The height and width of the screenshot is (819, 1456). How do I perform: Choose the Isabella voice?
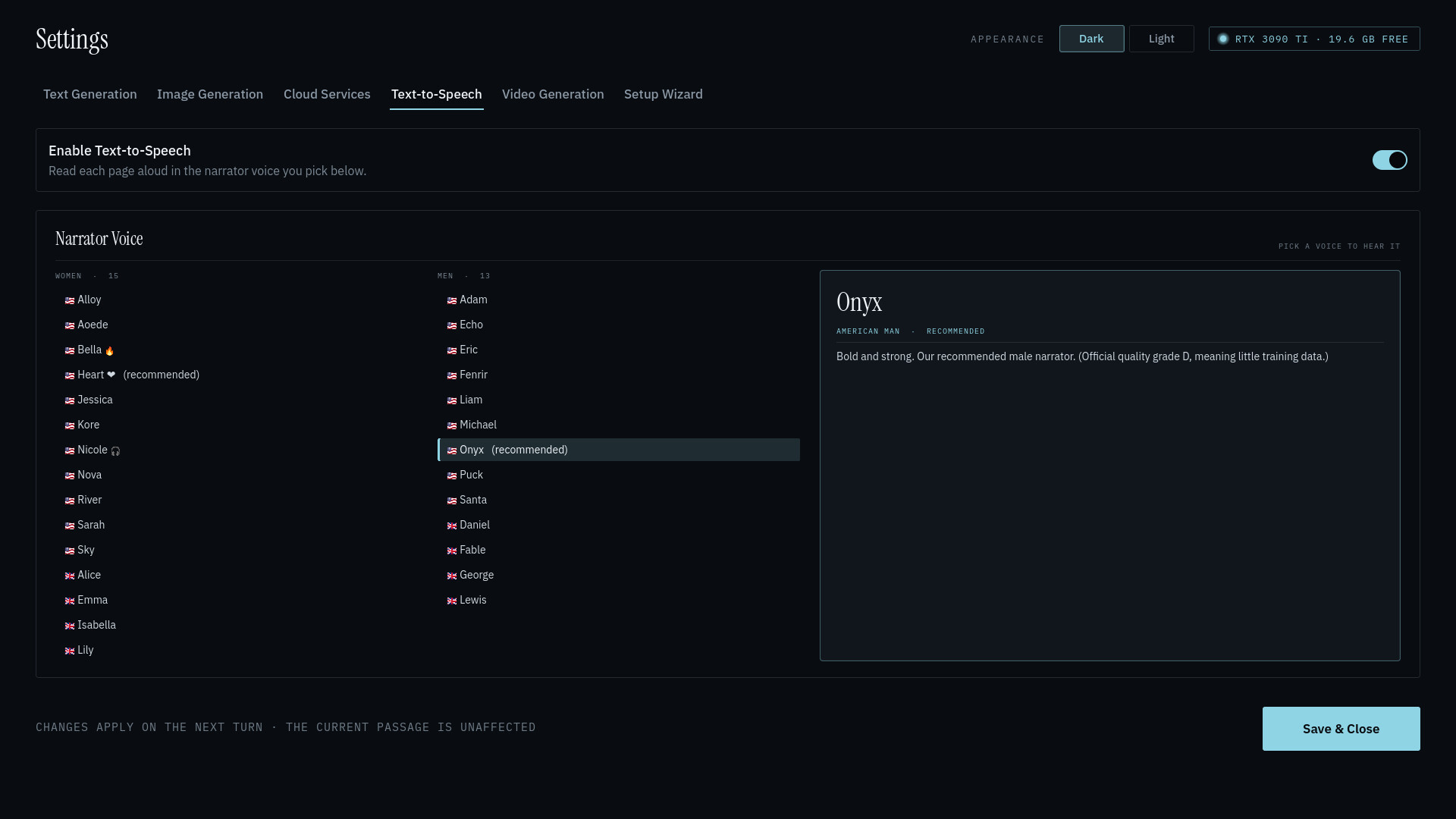pos(237,625)
